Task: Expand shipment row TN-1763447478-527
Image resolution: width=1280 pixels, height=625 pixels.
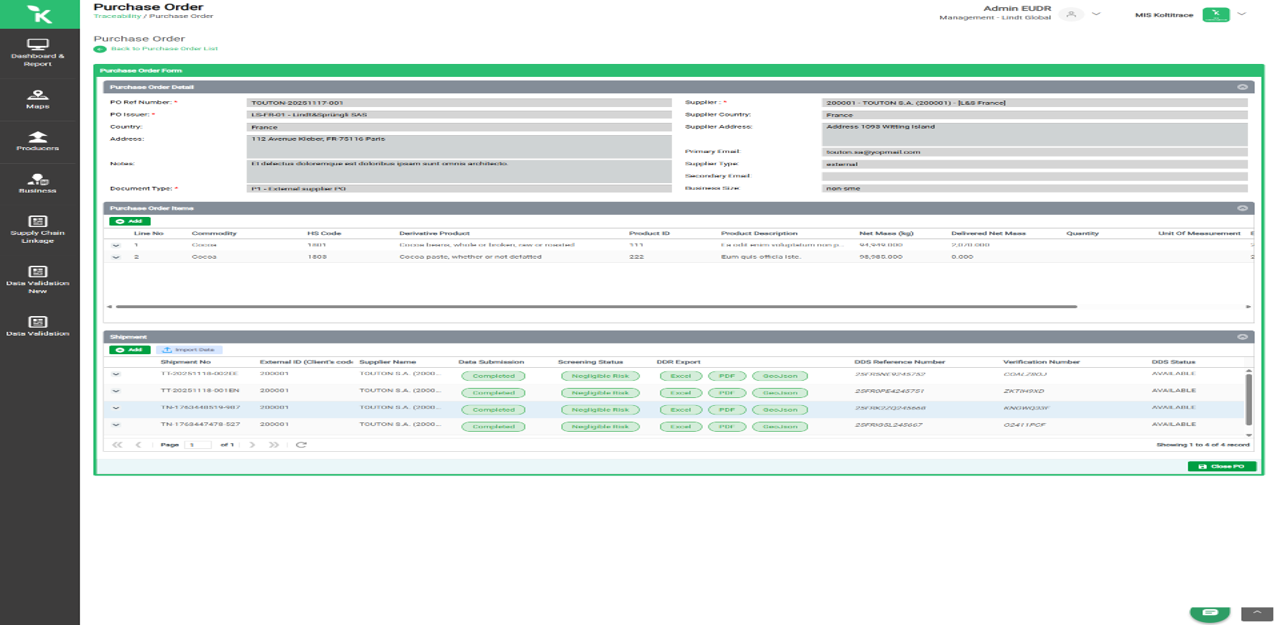Action: (116, 426)
